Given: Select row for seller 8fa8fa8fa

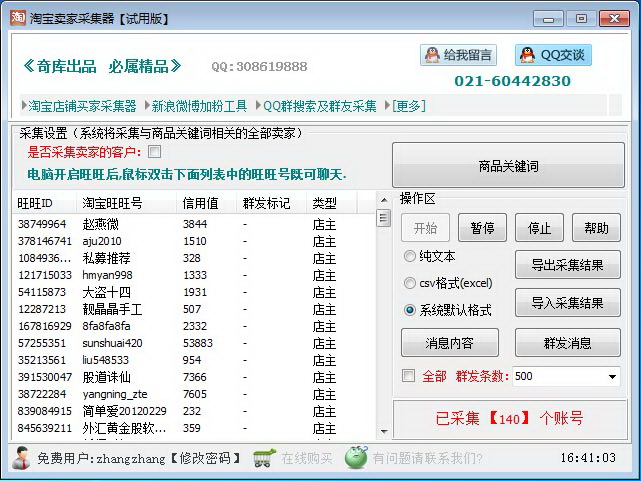Looking at the screenshot, I should pyautogui.click(x=194, y=326).
